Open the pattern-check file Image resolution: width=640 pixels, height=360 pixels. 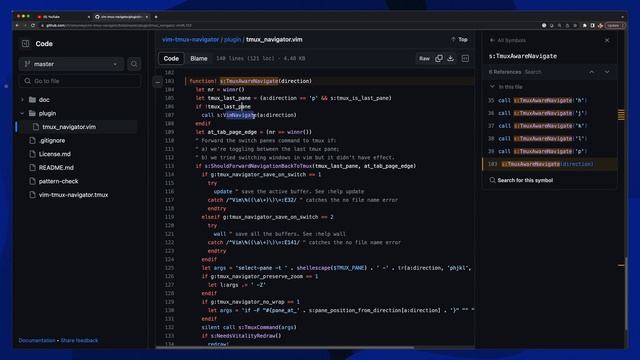pyautogui.click(x=58, y=181)
